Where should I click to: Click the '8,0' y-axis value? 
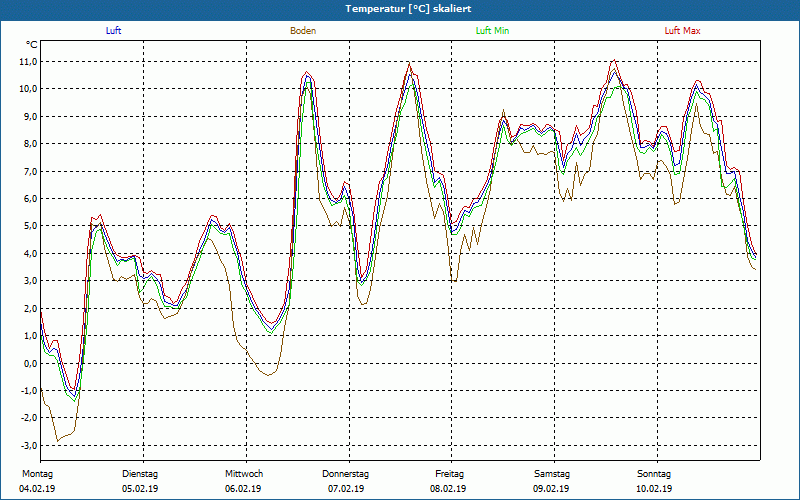click(x=30, y=144)
